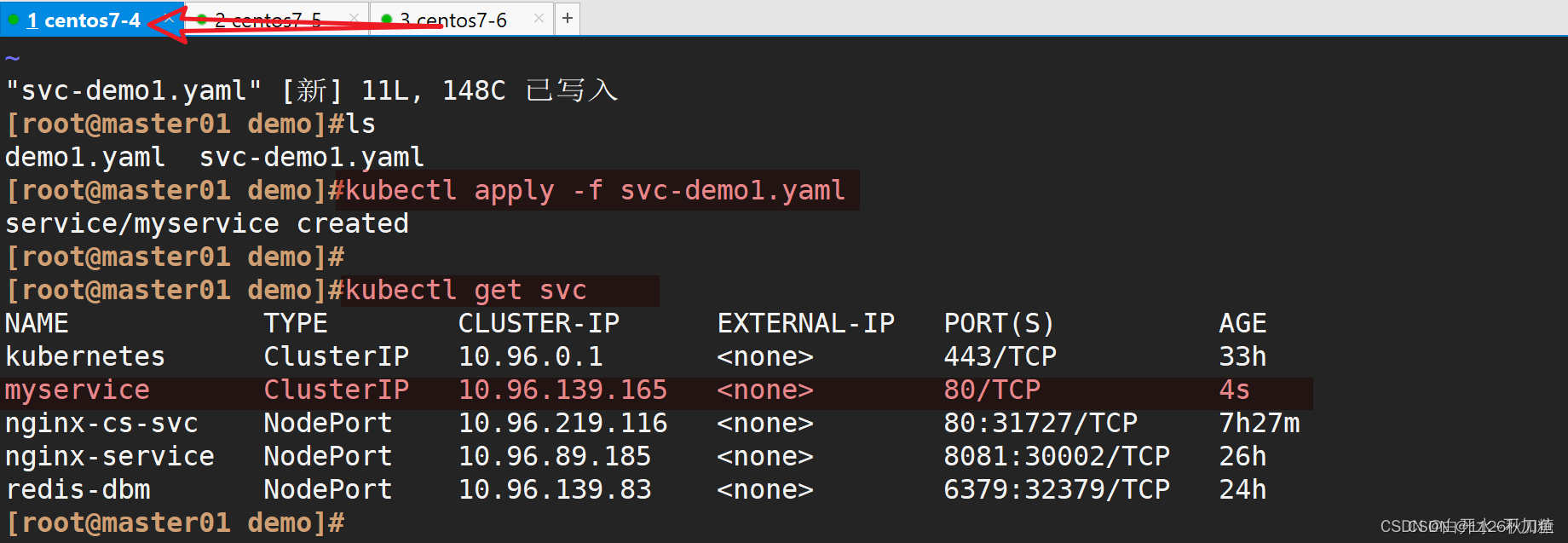The width and height of the screenshot is (1568, 543).
Task: Place cursor at the last shell prompt
Action: (x=354, y=523)
